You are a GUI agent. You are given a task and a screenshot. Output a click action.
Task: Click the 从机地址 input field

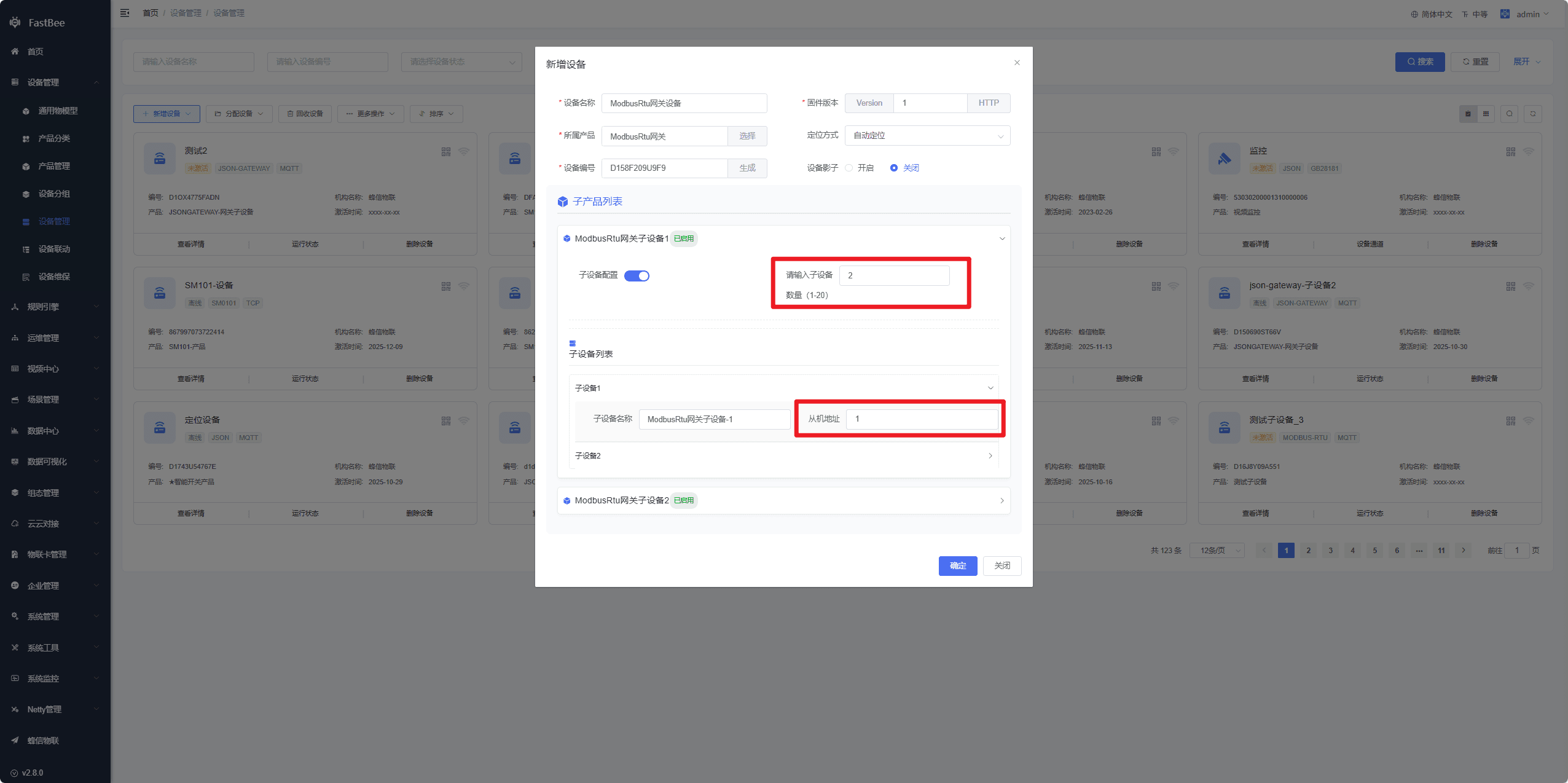[x=922, y=419]
